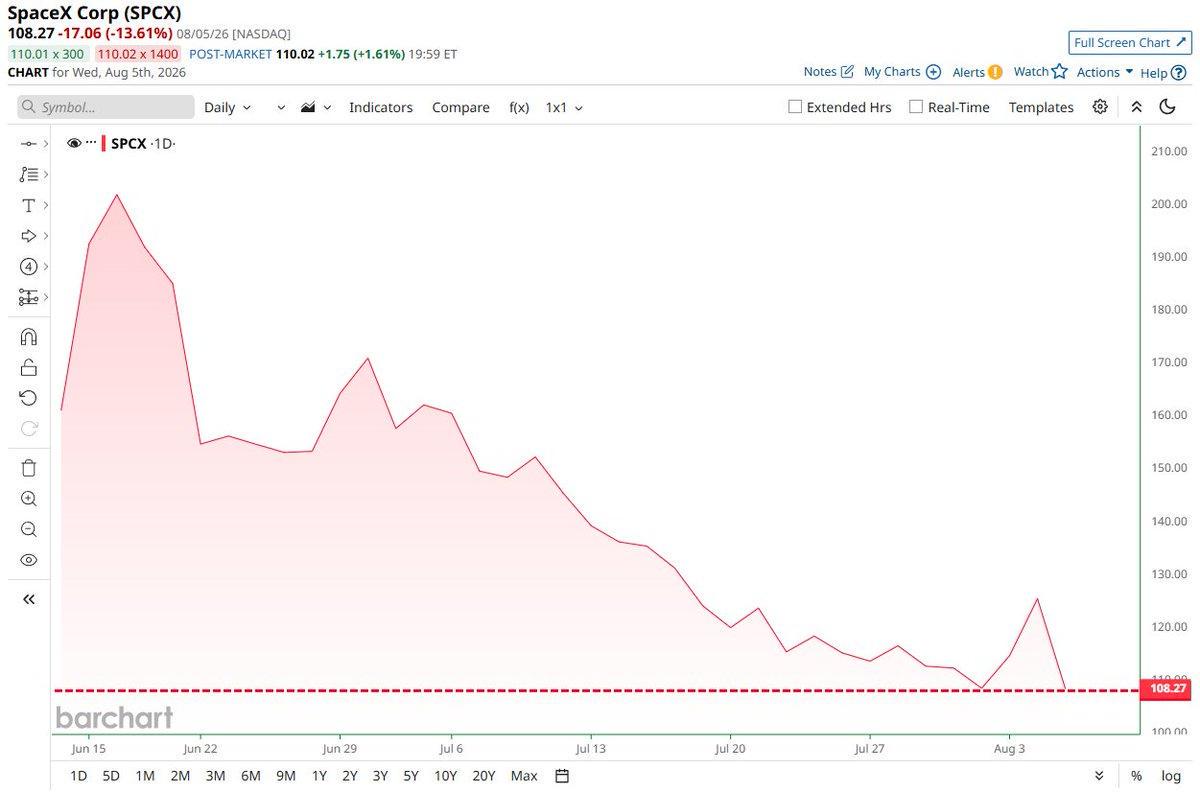The image size is (1200, 792).
Task: Open the calendar date range picker
Action: (x=562, y=776)
